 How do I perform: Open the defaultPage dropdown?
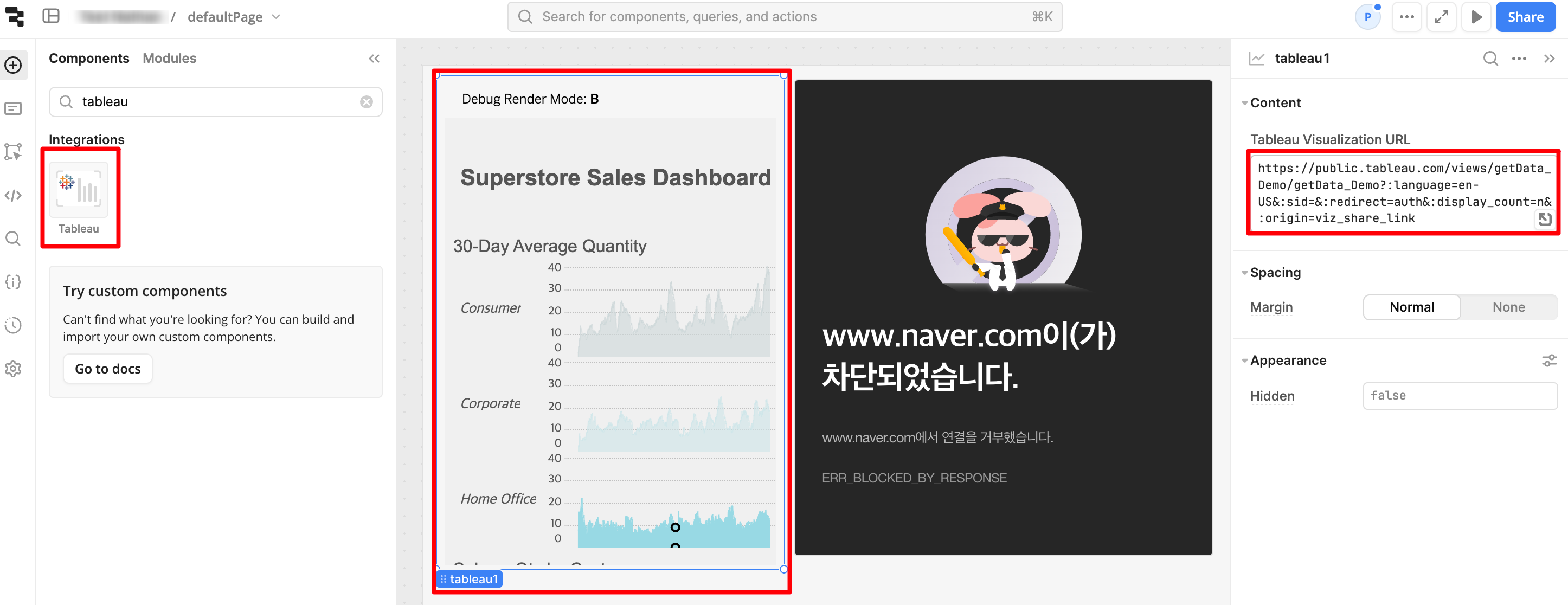[235, 17]
